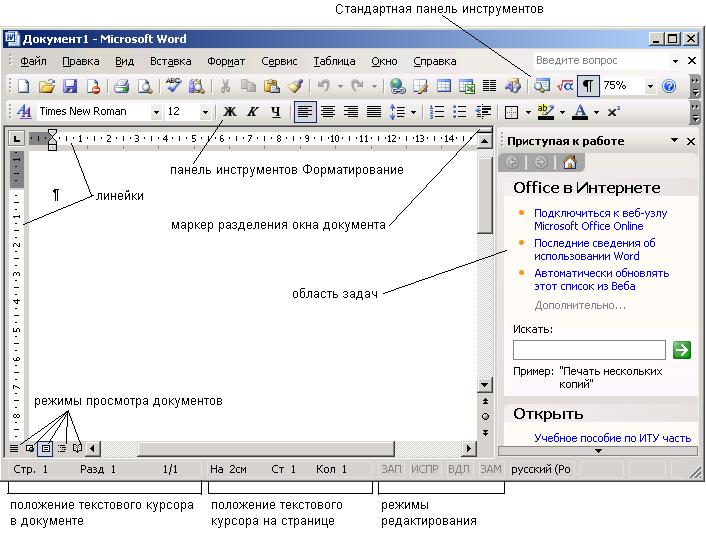Start a numbered list

coord(436,111)
